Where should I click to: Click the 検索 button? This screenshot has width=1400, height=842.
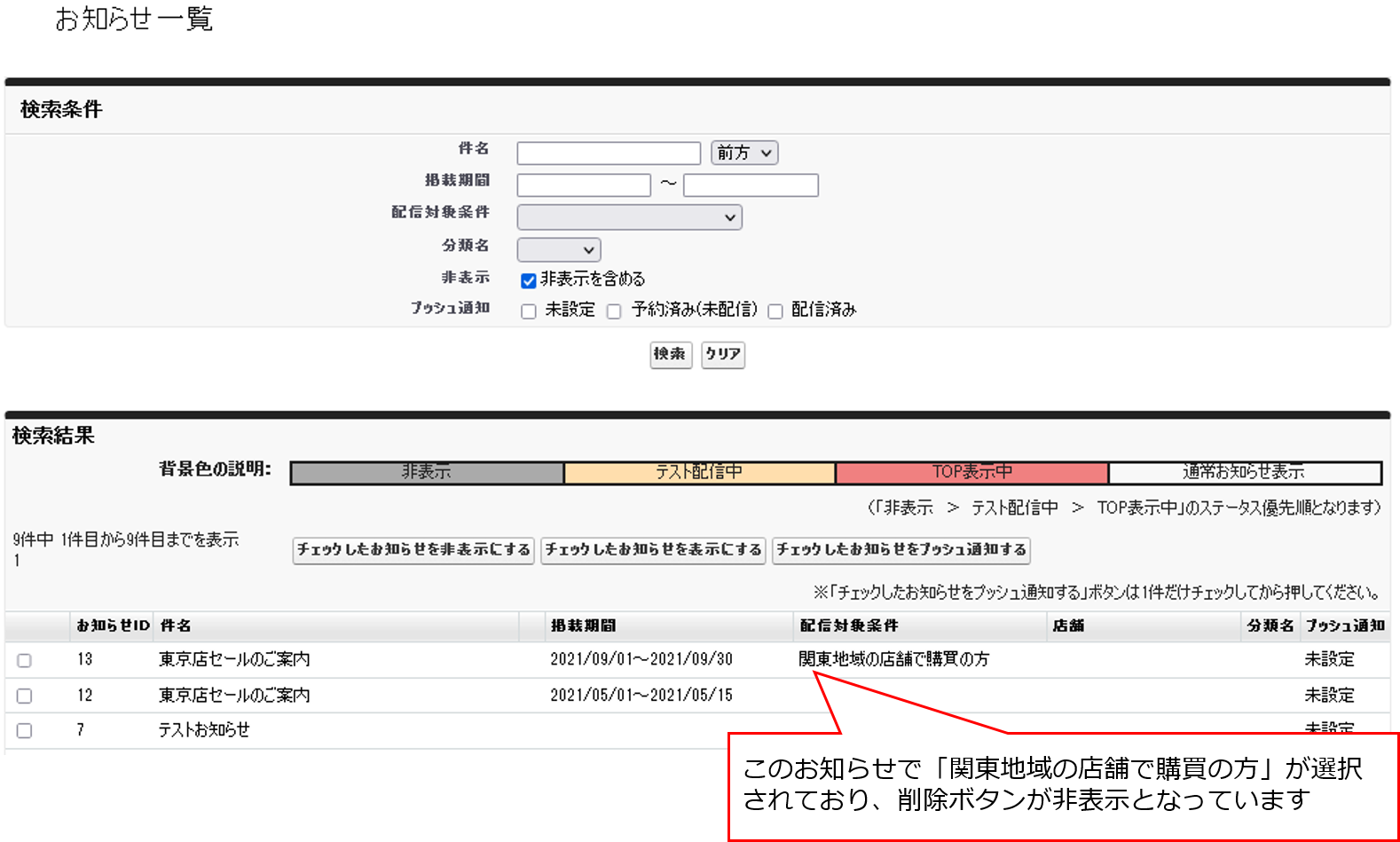pyautogui.click(x=670, y=354)
